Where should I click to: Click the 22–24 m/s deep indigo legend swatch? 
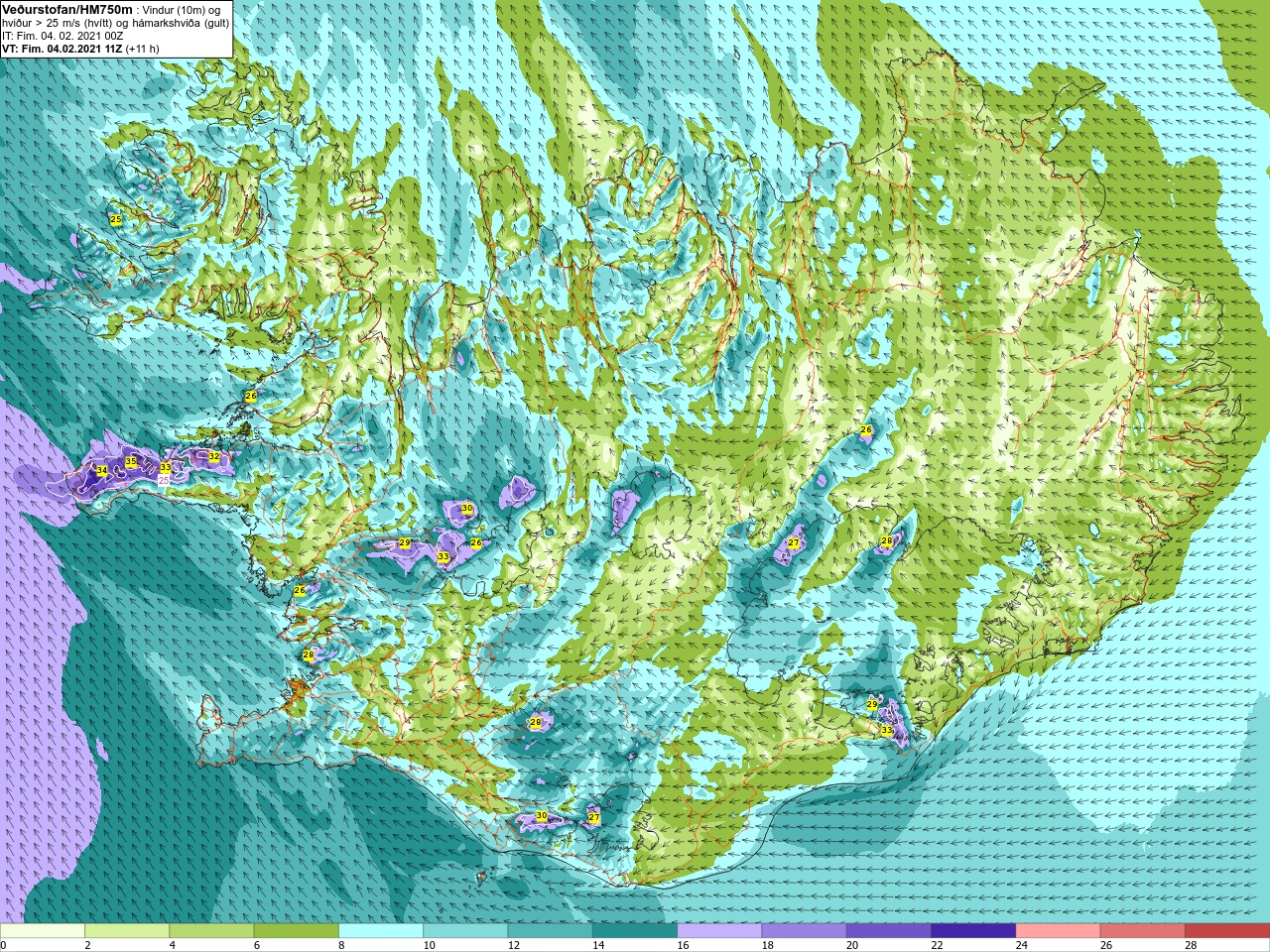(x=973, y=931)
